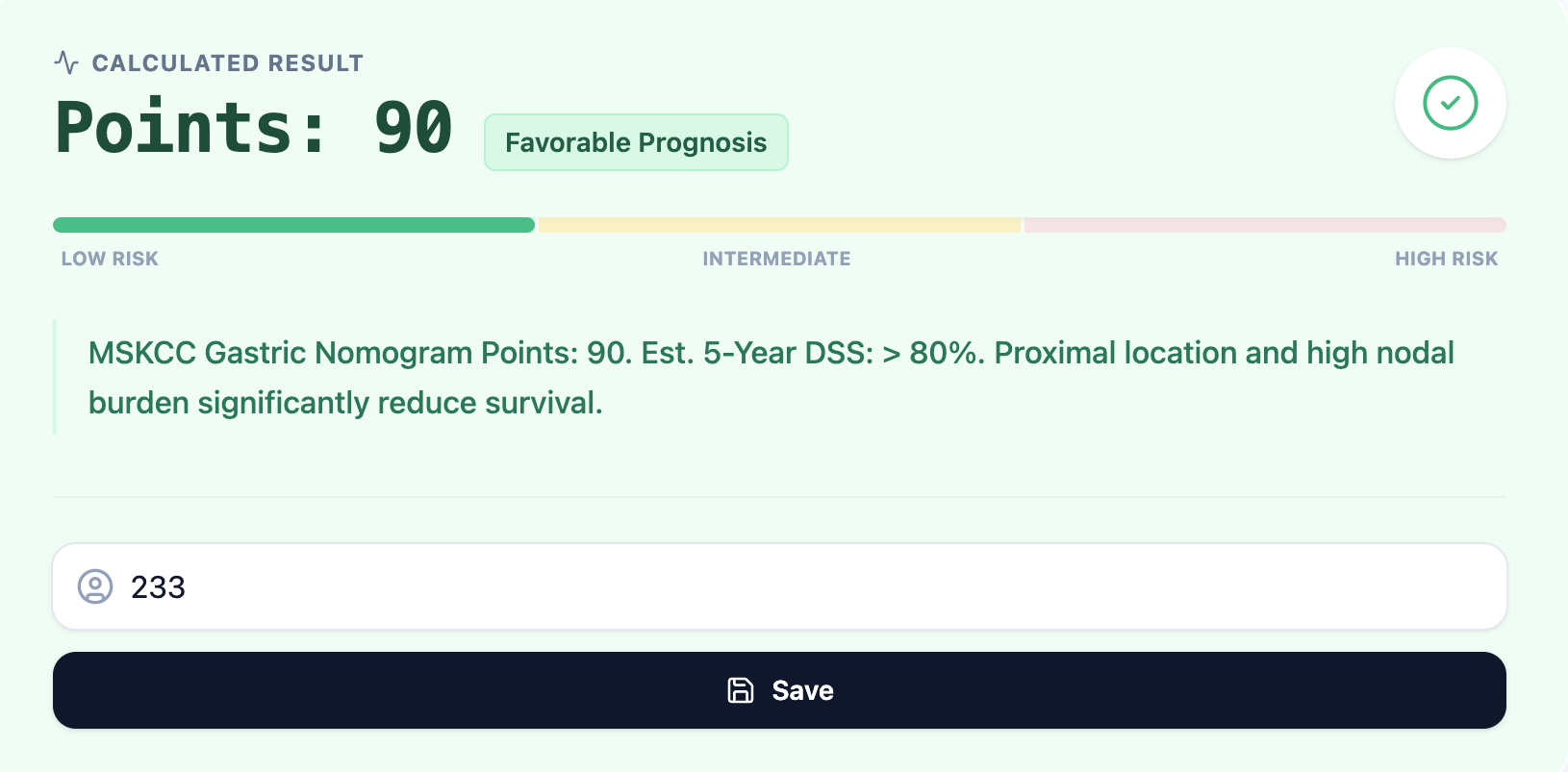1568x772 pixels.
Task: Click the circled check badge at top right
Action: coord(1450,103)
